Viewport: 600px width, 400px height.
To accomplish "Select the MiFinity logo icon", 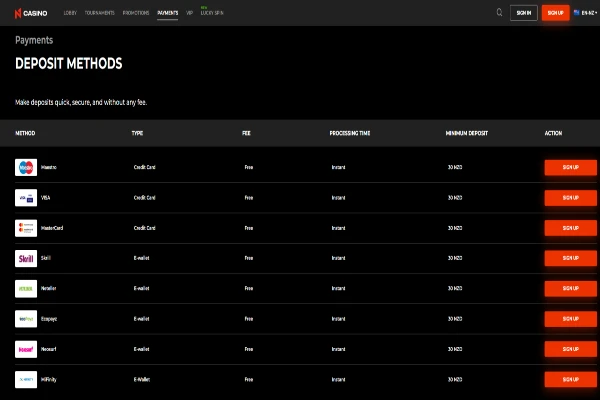I will coord(26,380).
